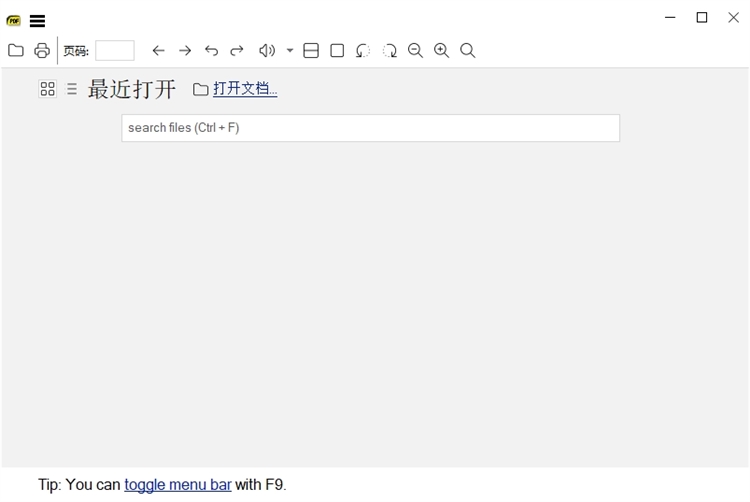Viewport: 750px width, 502px height.
Task: Focus the 页码 page number field
Action: (115, 50)
